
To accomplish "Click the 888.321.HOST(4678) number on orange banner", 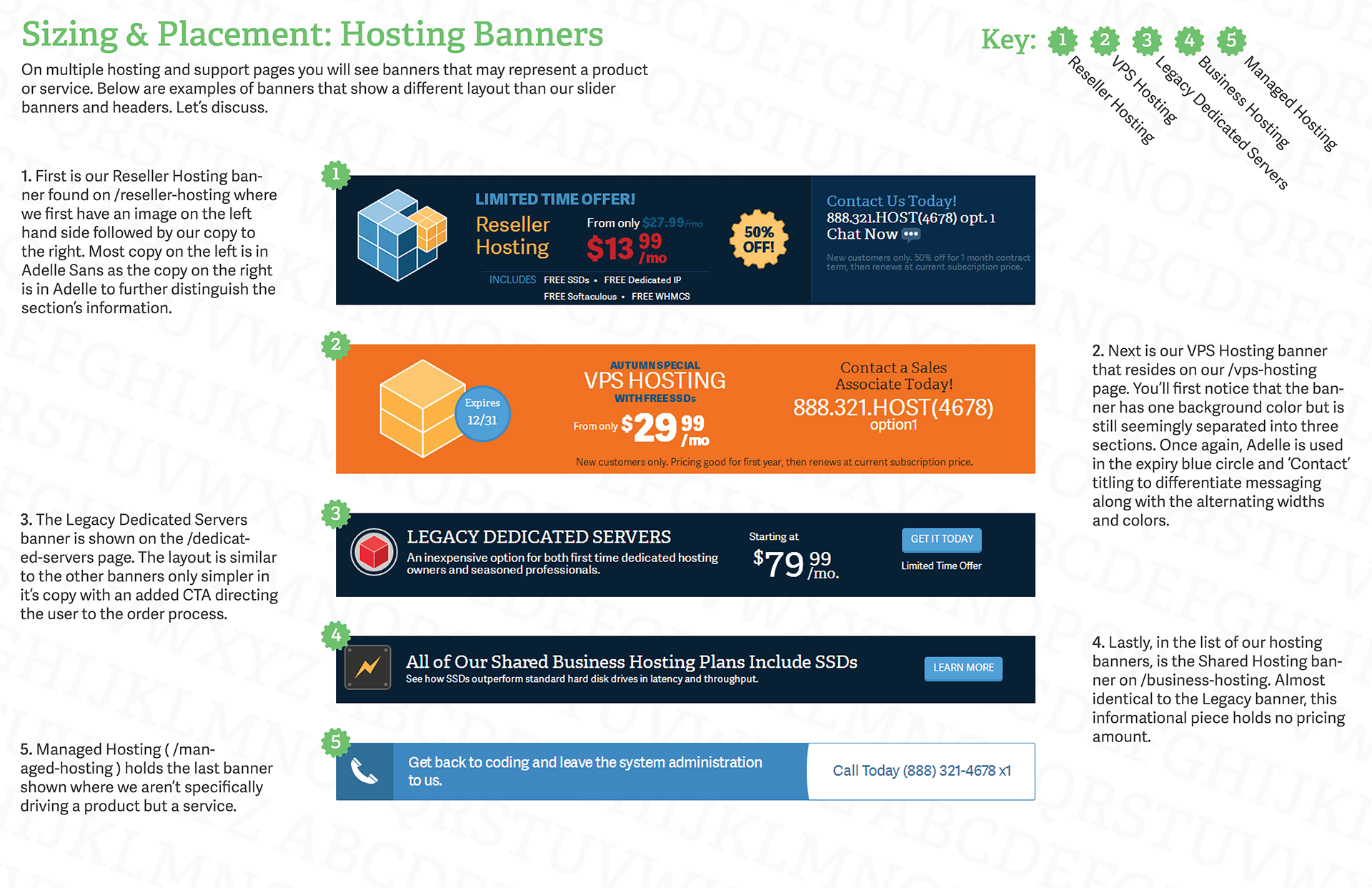I will pyautogui.click(x=893, y=408).
